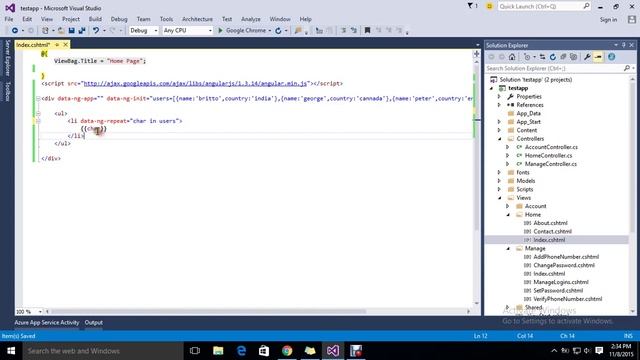The height and width of the screenshot is (360, 640).
Task: Toggle auto hide pin on Solution Explorer
Action: tap(624, 45)
